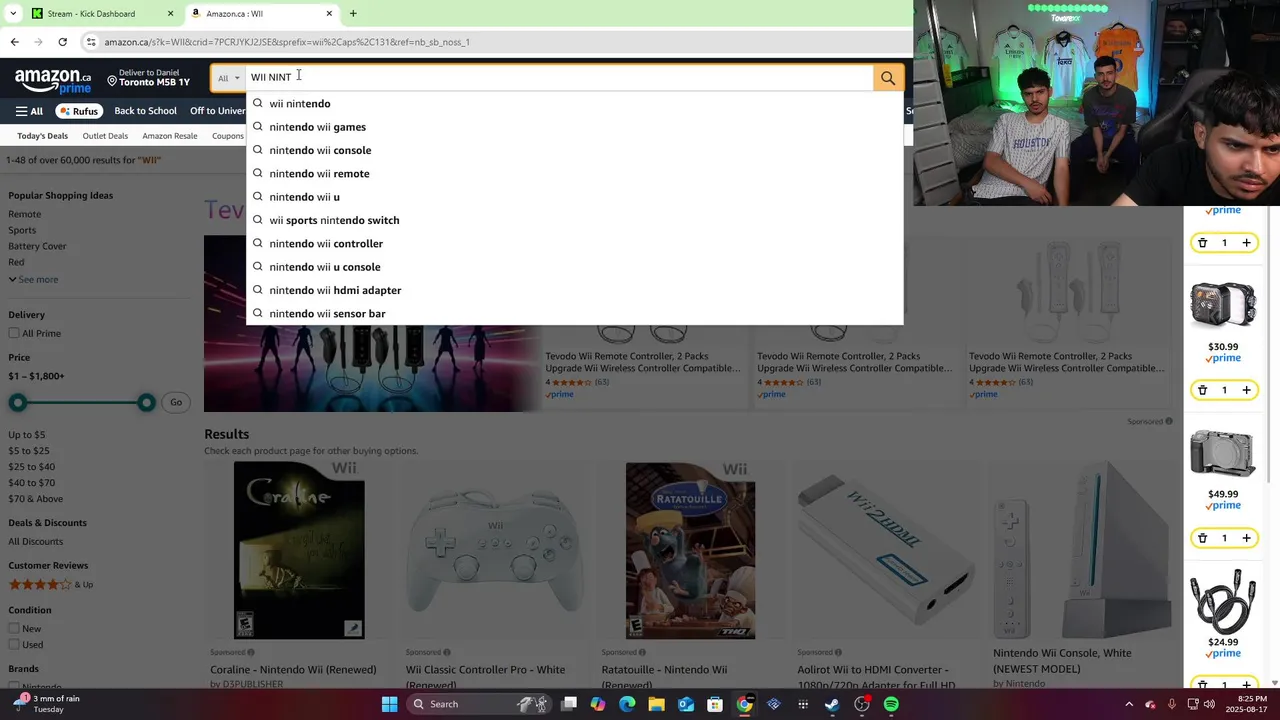This screenshot has height=720, width=1280.
Task: Click the price slider maximum handle
Action: (146, 402)
